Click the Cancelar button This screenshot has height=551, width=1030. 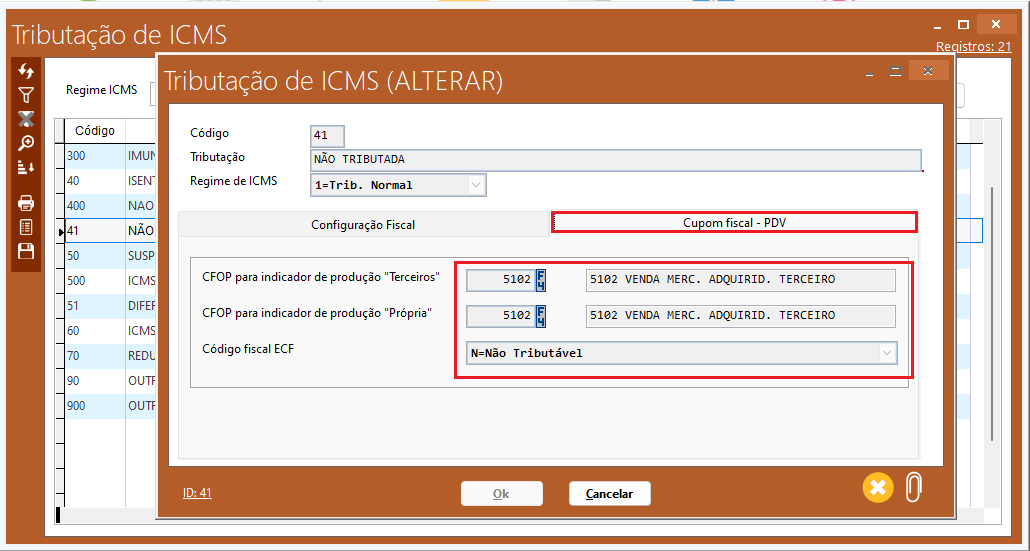[x=609, y=494]
